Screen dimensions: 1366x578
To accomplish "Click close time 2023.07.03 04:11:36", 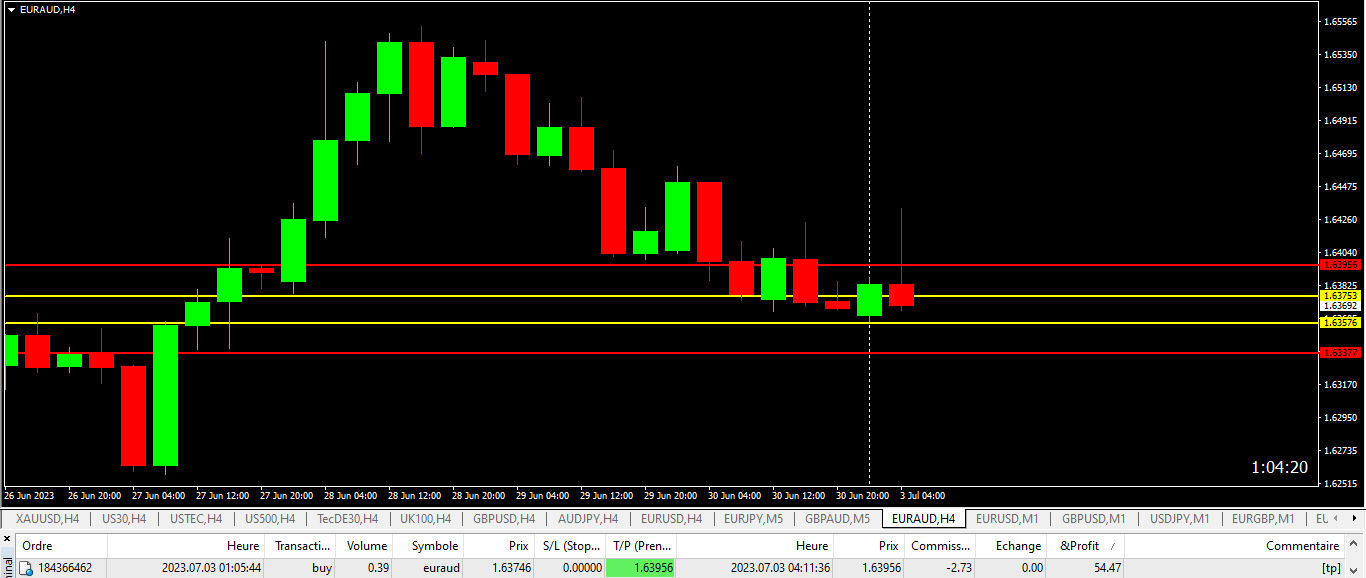I will tap(780, 568).
